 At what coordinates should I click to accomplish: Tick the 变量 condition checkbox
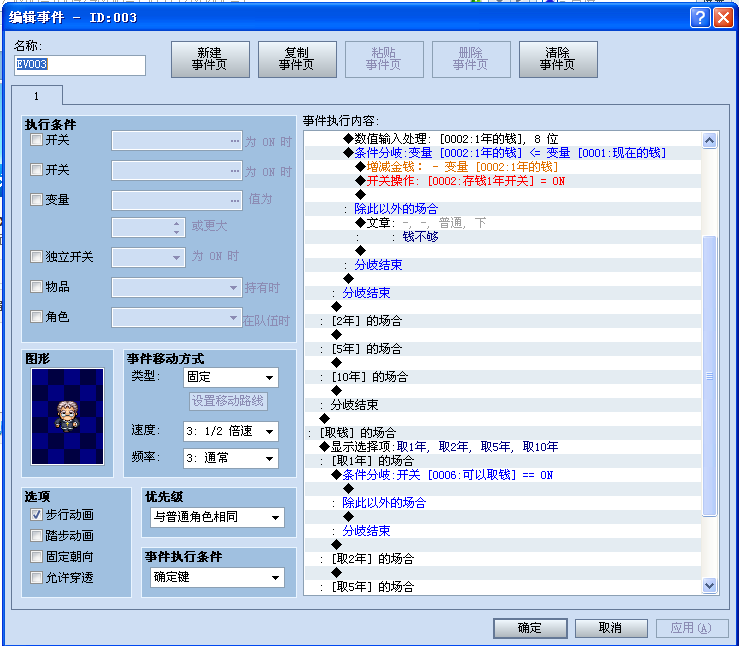coord(36,200)
